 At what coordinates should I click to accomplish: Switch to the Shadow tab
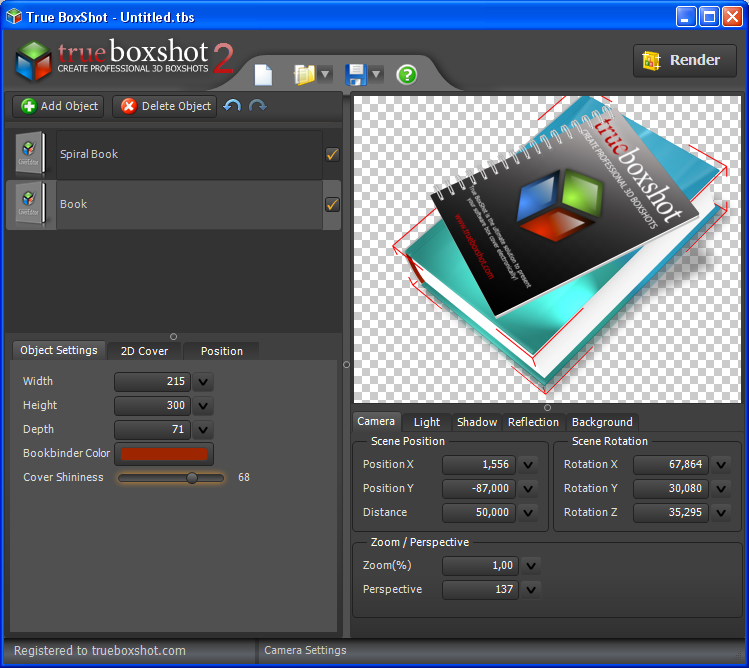(476, 422)
